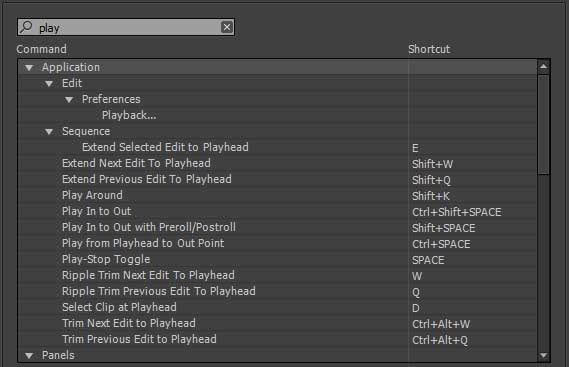The width and height of the screenshot is (569, 367).
Task: Click the vertical scrollbar thumb
Action: click(543, 124)
